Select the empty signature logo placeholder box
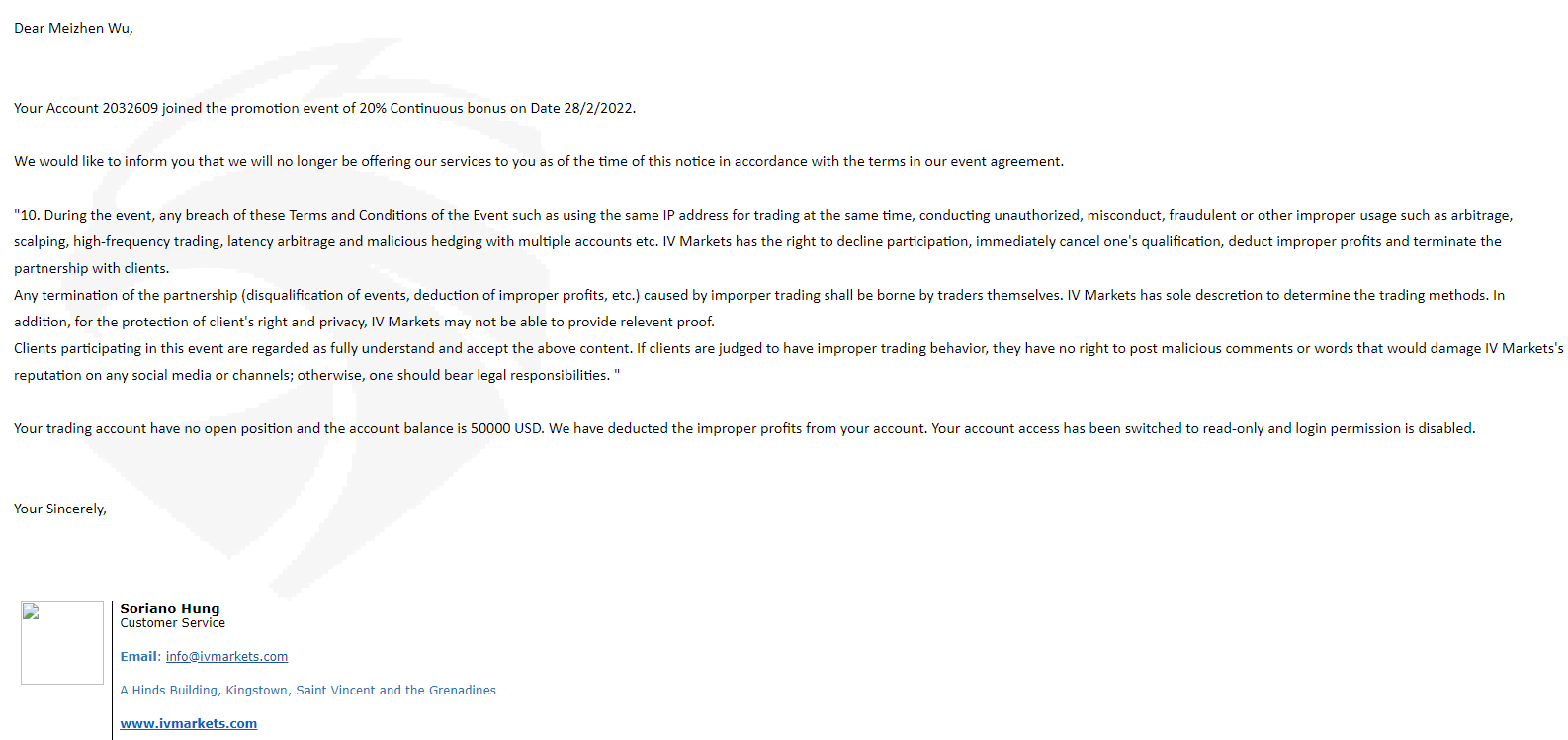The width and height of the screenshot is (1568, 740). tap(62, 643)
